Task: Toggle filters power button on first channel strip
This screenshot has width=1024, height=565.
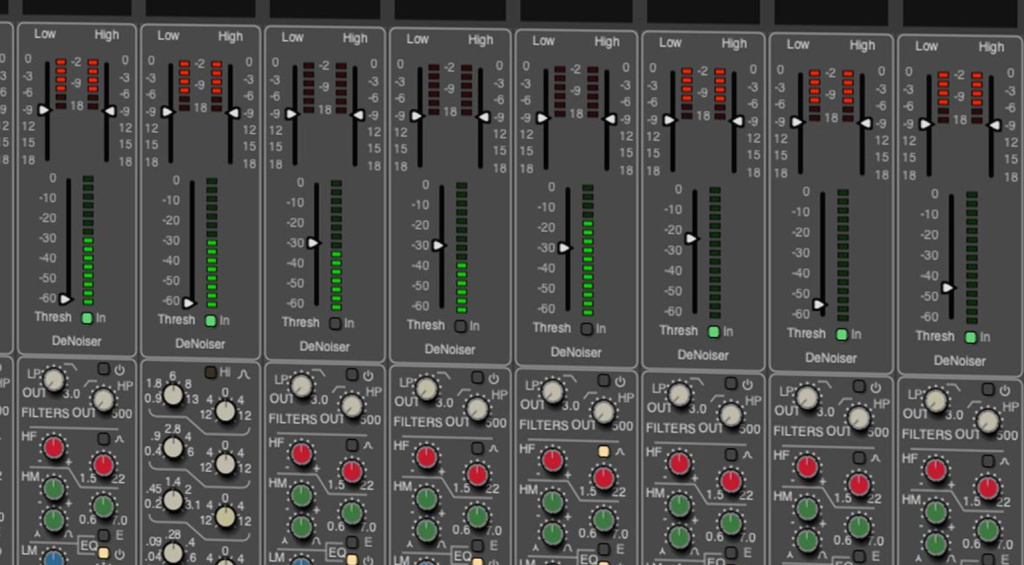Action: 104,369
